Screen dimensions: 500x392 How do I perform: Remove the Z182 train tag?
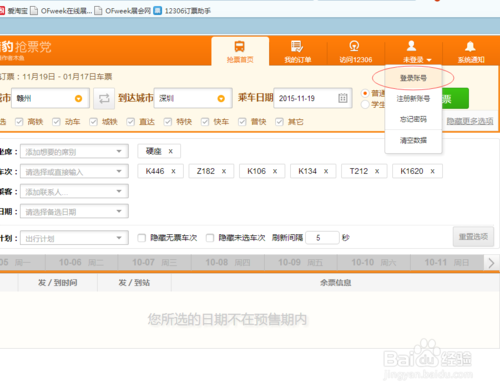click(224, 171)
